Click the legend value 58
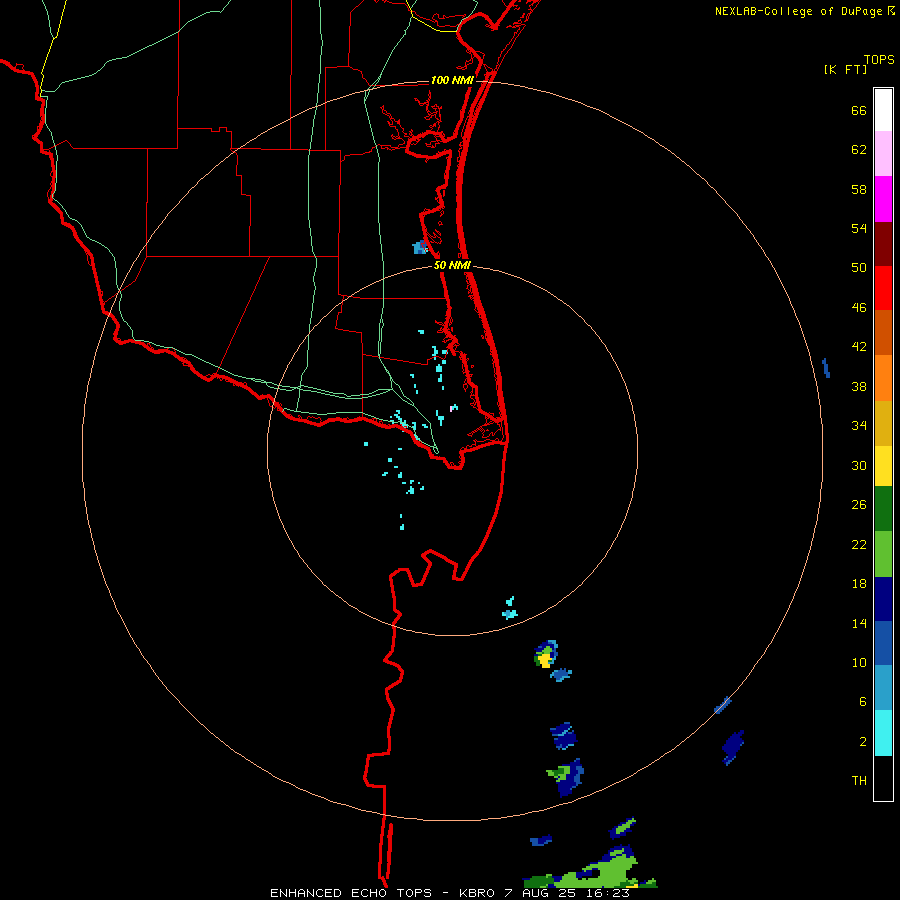The height and width of the screenshot is (900, 900). [x=859, y=189]
